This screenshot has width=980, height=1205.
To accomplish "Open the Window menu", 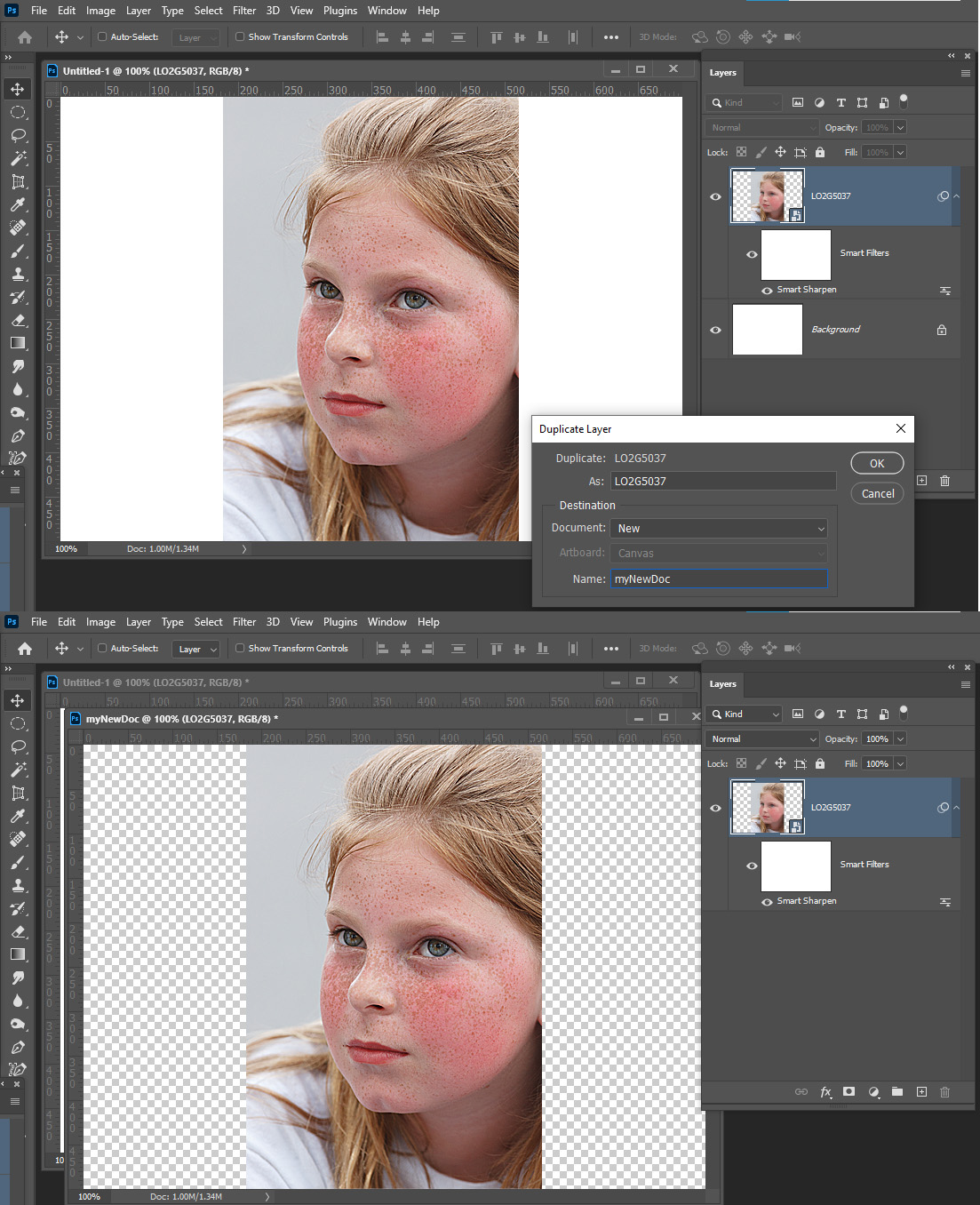I will click(387, 10).
